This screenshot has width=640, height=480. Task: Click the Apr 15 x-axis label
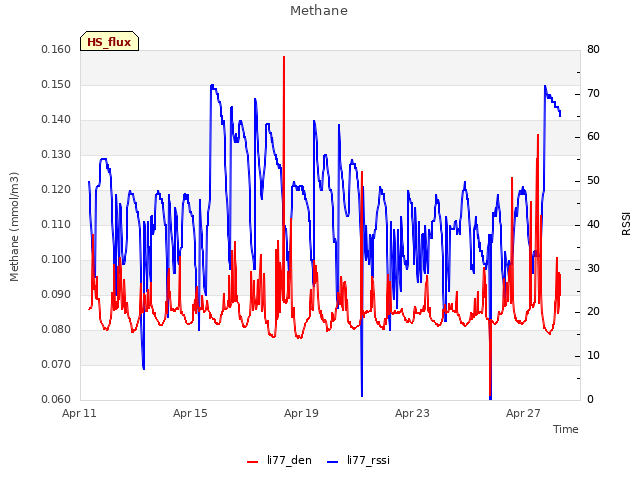click(x=190, y=413)
